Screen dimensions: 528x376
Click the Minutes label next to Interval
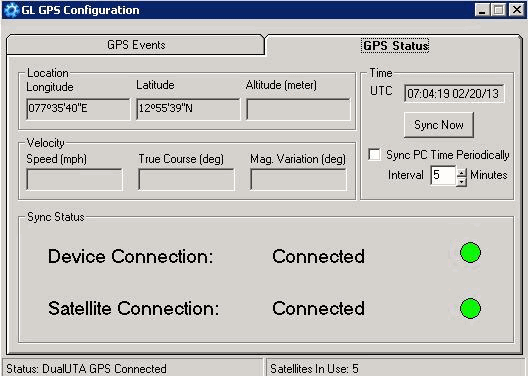(489, 175)
